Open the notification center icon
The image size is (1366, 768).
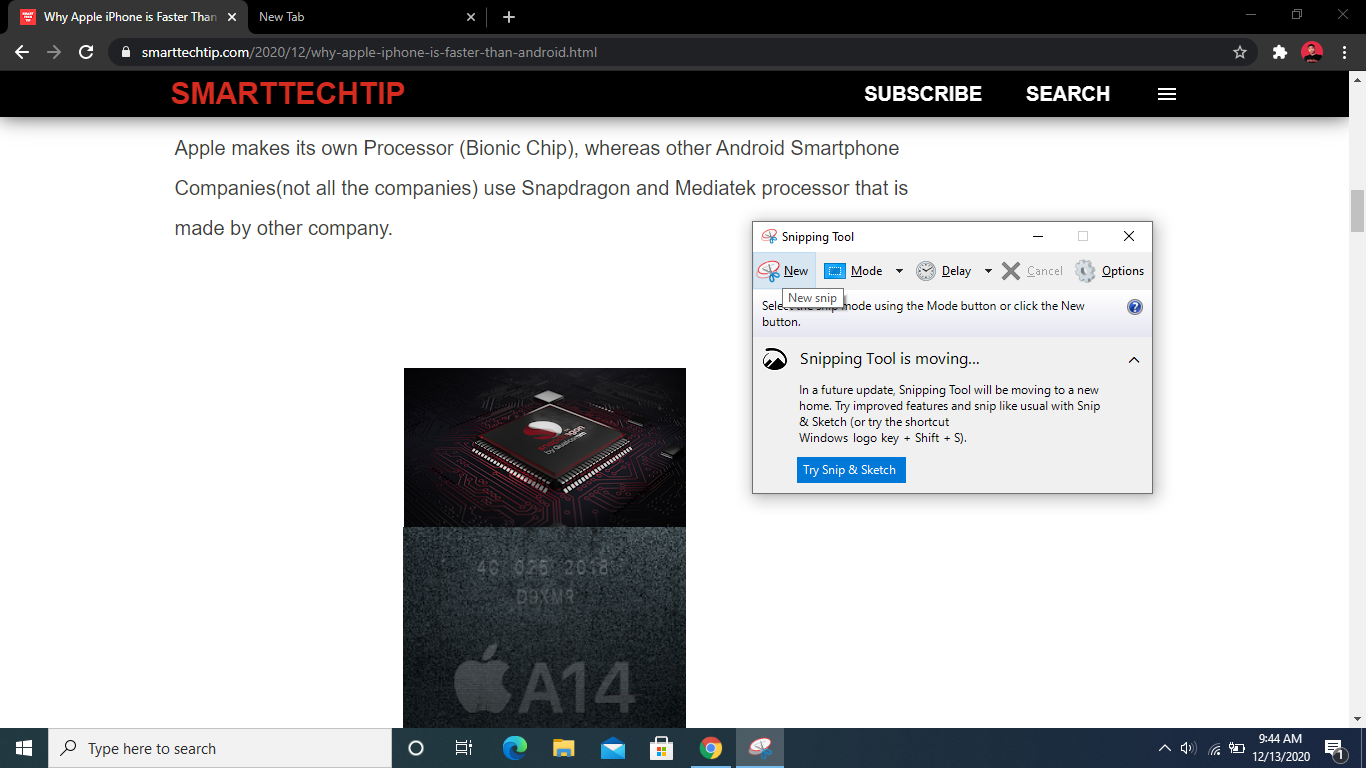pos(1335,748)
